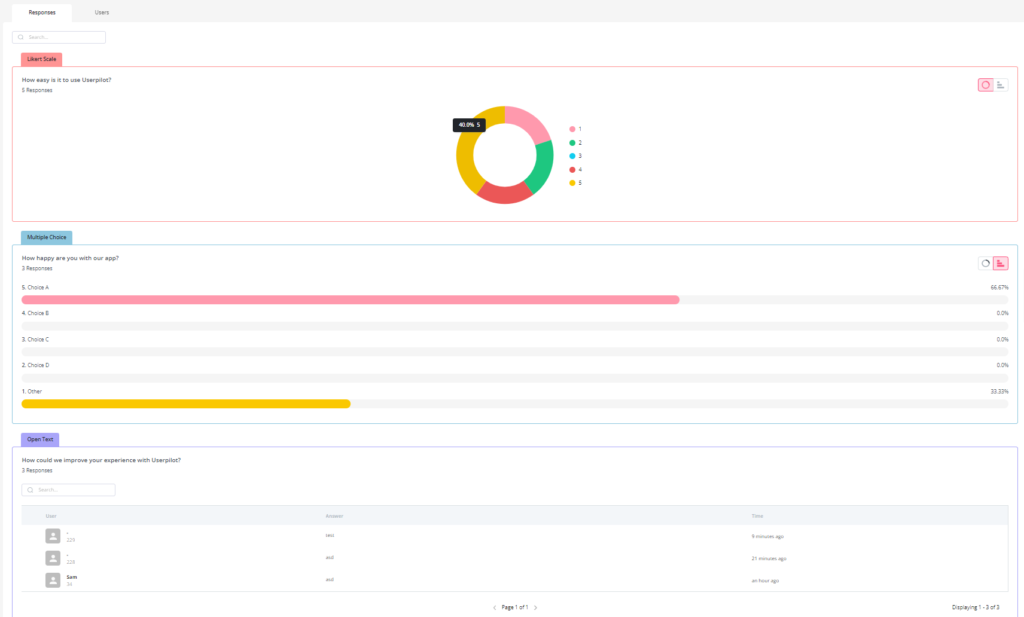This screenshot has height=617, width=1024.
Task: Click the pink Choice A progress bar
Action: (350, 299)
